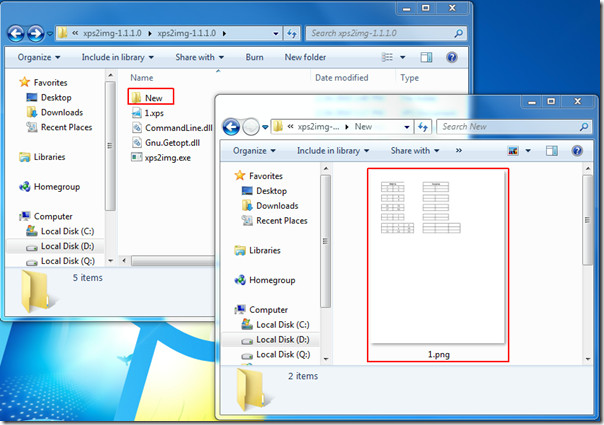Select the CommandLine.dll file
Viewport: 604px width, 425px height.
coord(172,128)
